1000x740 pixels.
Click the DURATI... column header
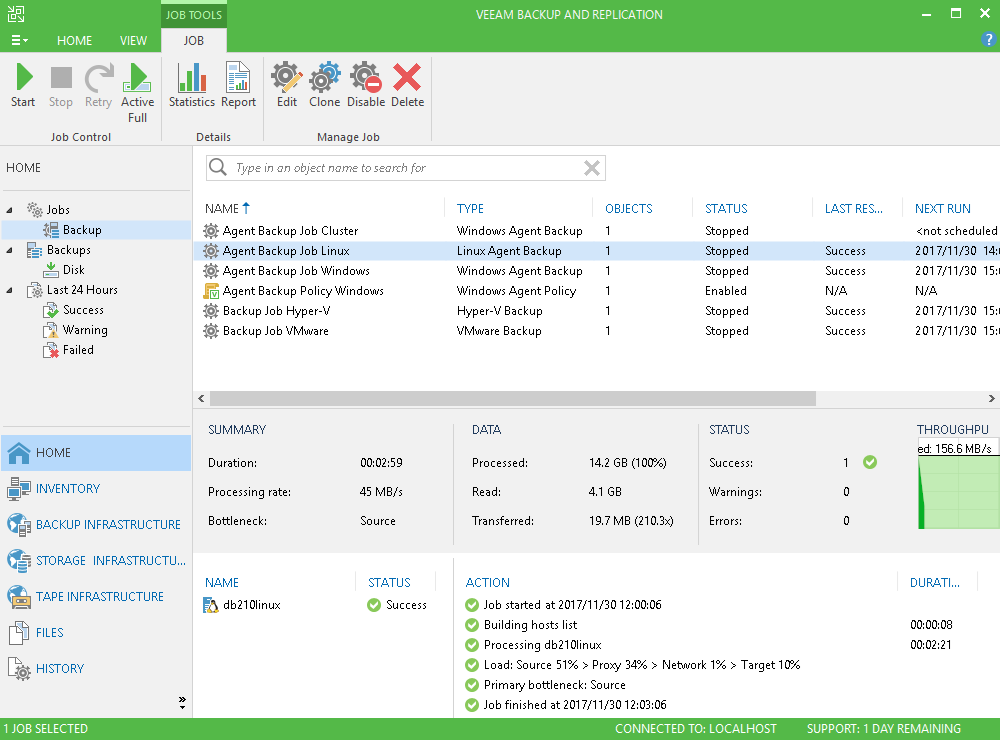tap(934, 582)
